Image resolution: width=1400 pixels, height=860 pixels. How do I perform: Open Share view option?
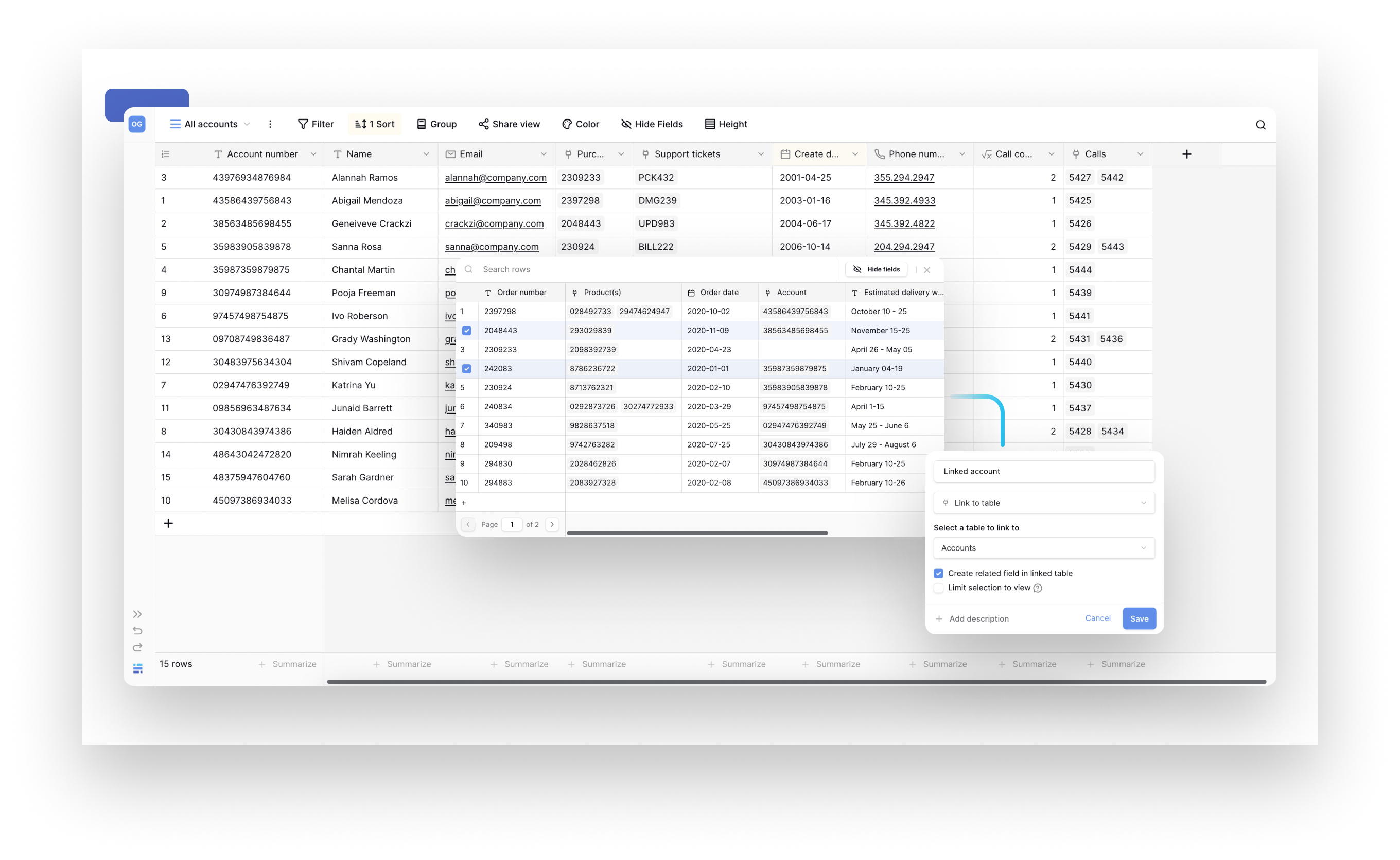click(x=509, y=124)
